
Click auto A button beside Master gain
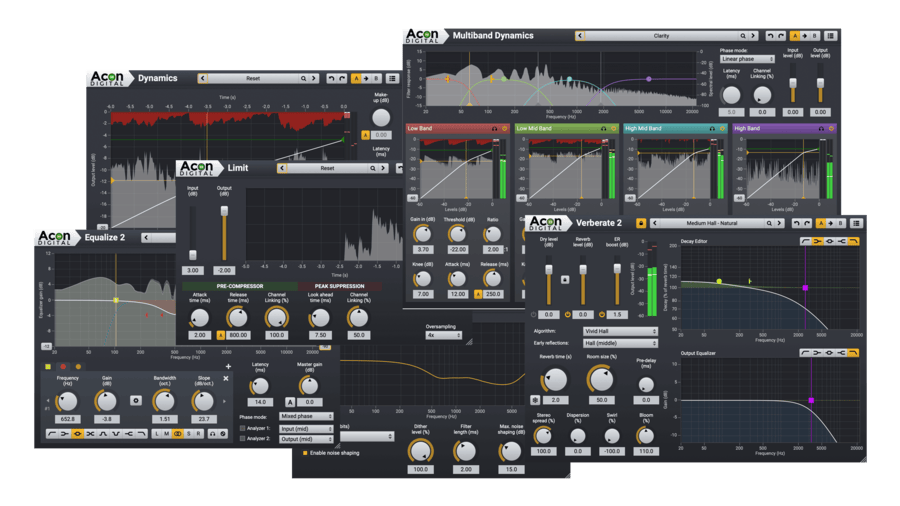(290, 402)
